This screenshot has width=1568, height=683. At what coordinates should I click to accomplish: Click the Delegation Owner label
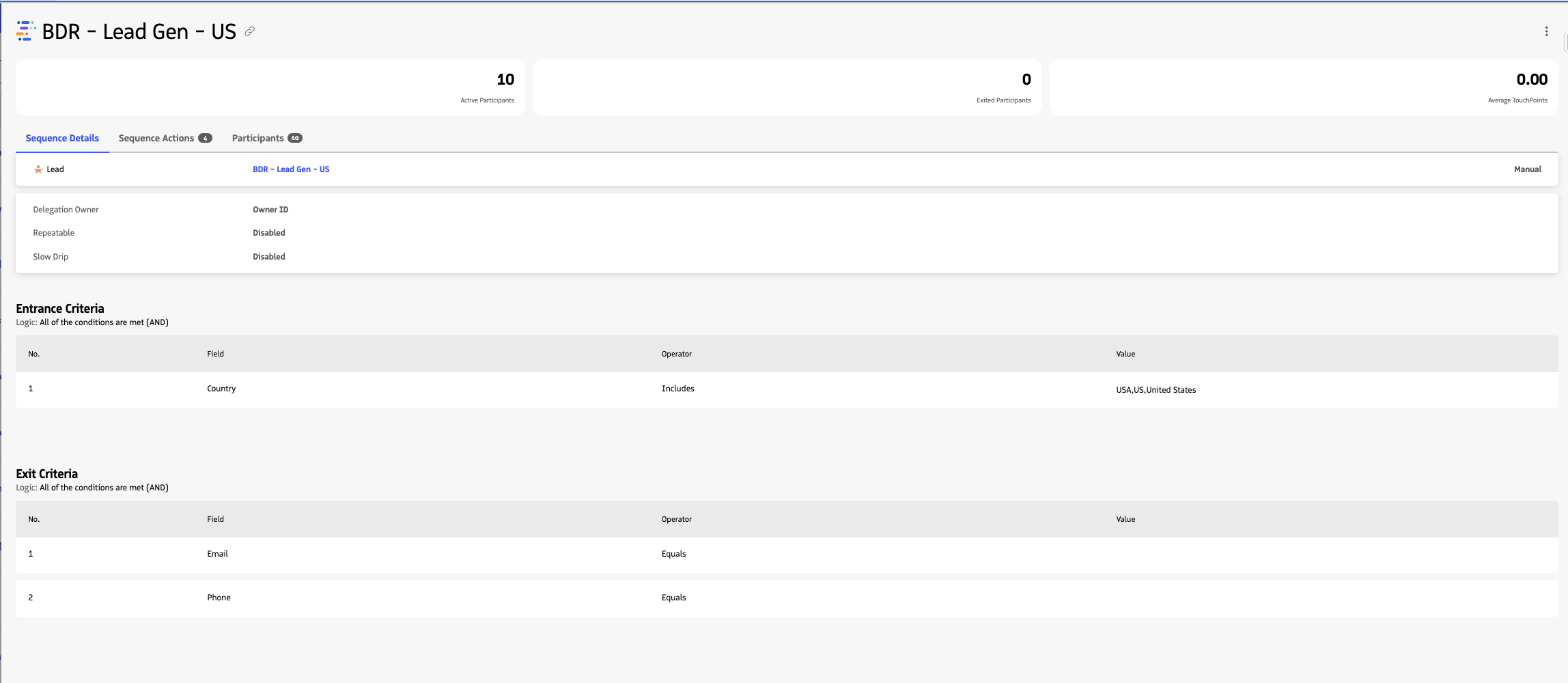point(66,210)
